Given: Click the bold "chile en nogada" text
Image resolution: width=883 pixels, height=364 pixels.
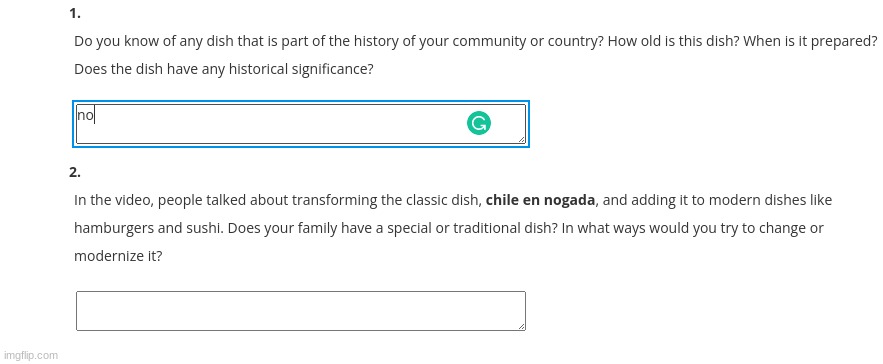Looking at the screenshot, I should (540, 201).
